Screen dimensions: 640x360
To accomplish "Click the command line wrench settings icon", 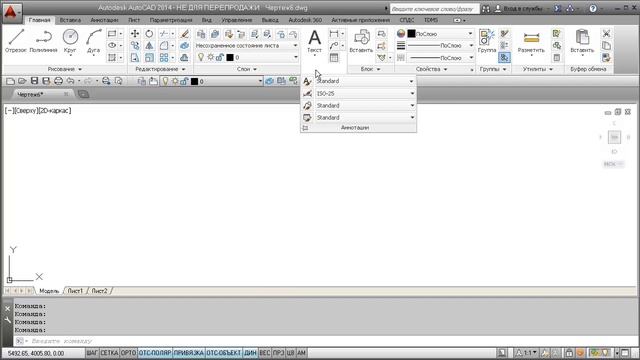I will point(8,320).
